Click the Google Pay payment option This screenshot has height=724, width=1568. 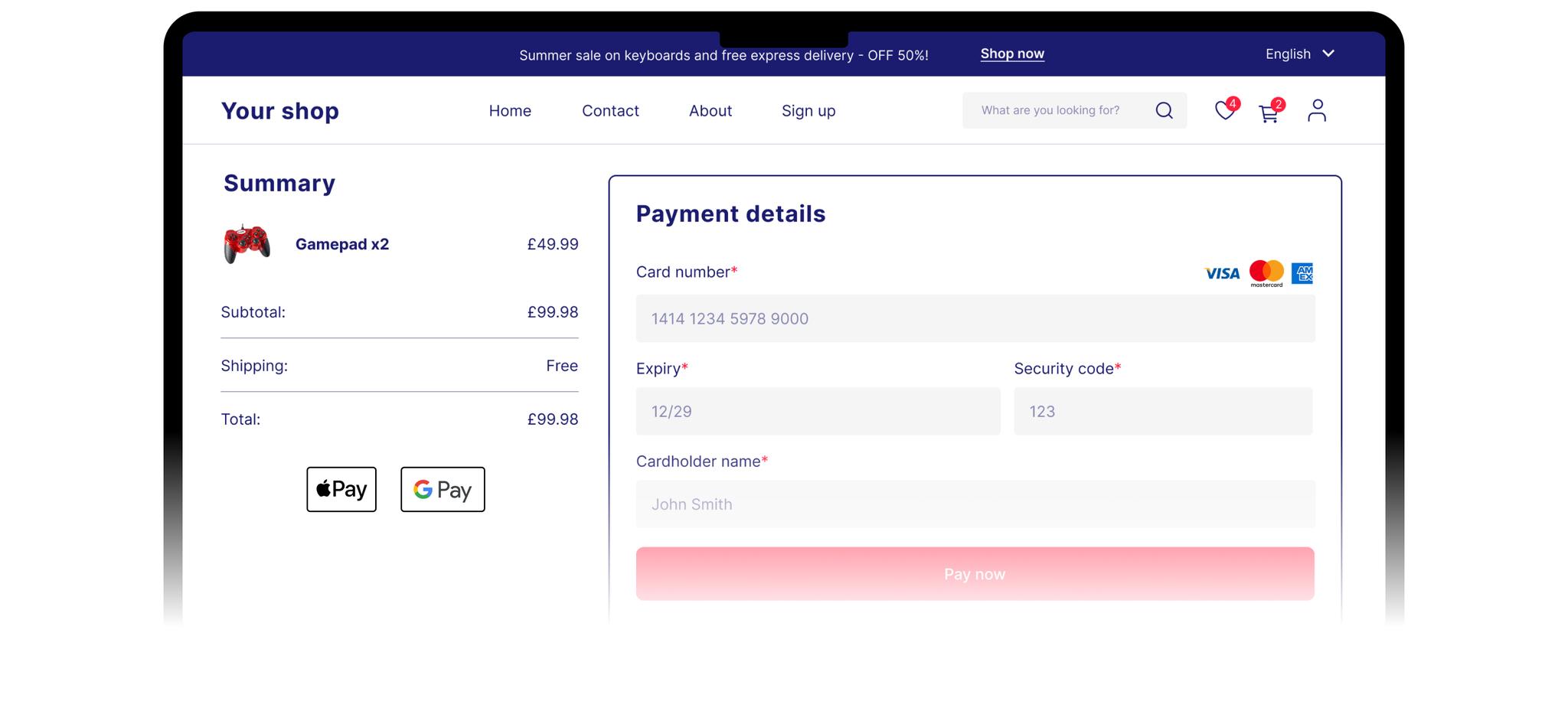pyautogui.click(x=443, y=490)
